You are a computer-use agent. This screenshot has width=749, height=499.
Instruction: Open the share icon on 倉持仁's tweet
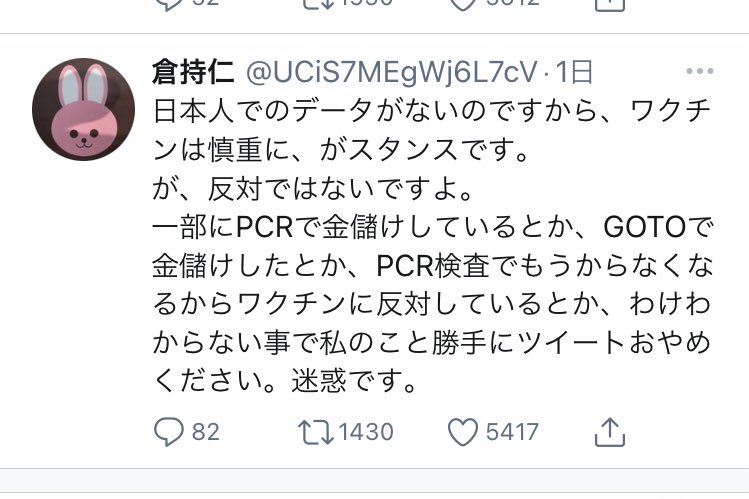610,432
